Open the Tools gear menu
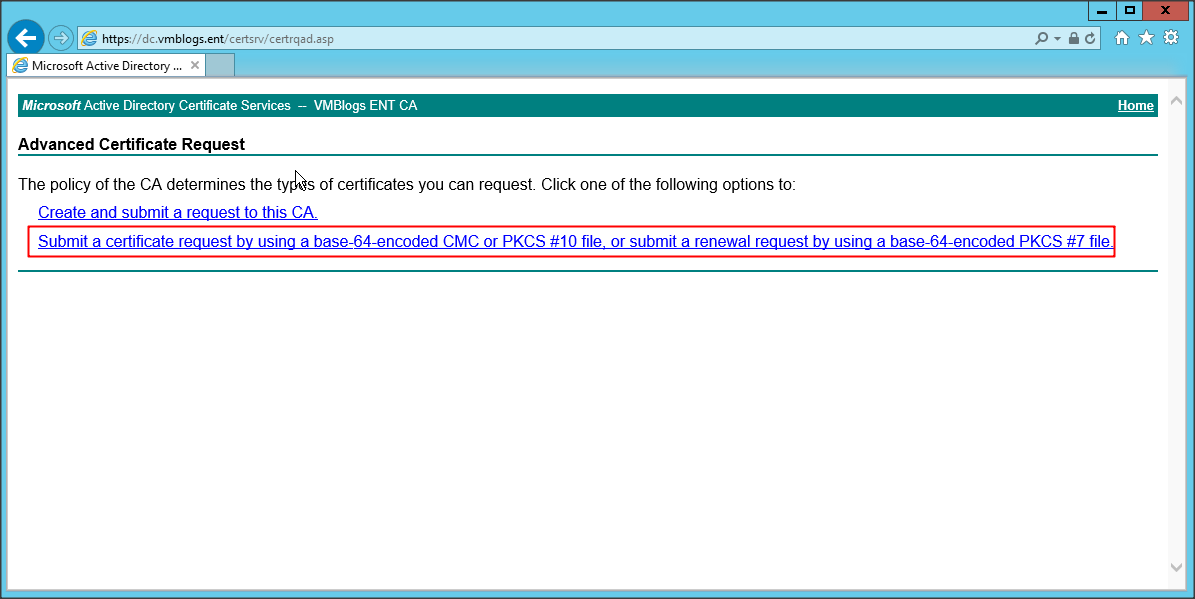This screenshot has height=599, width=1195. 1171,38
